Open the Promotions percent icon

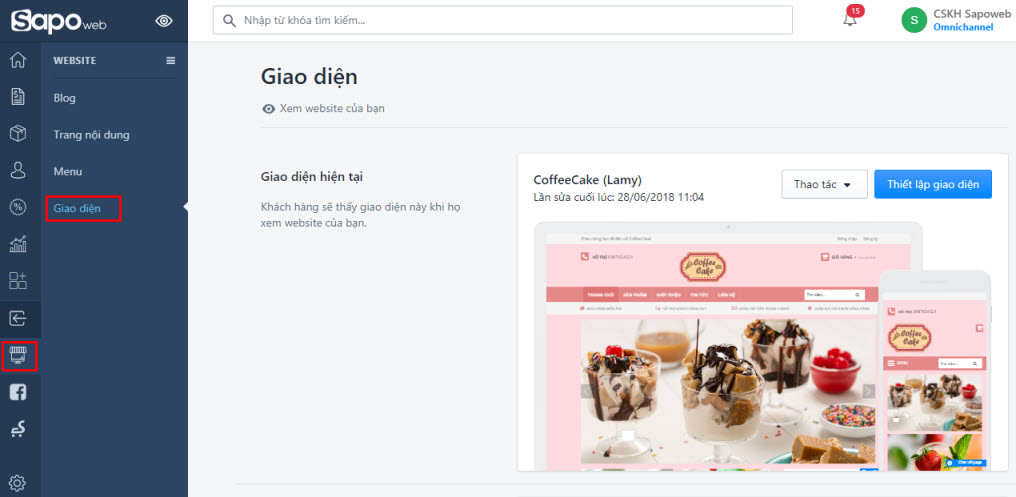click(x=18, y=208)
